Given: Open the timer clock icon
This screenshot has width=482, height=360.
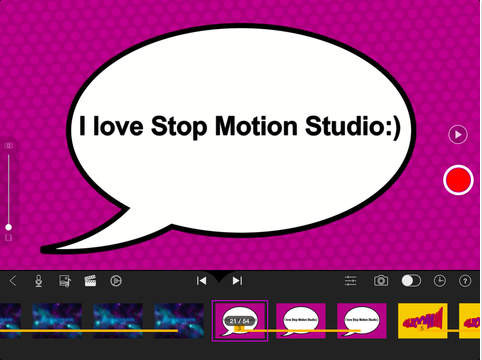Looking at the screenshot, I should pos(440,281).
